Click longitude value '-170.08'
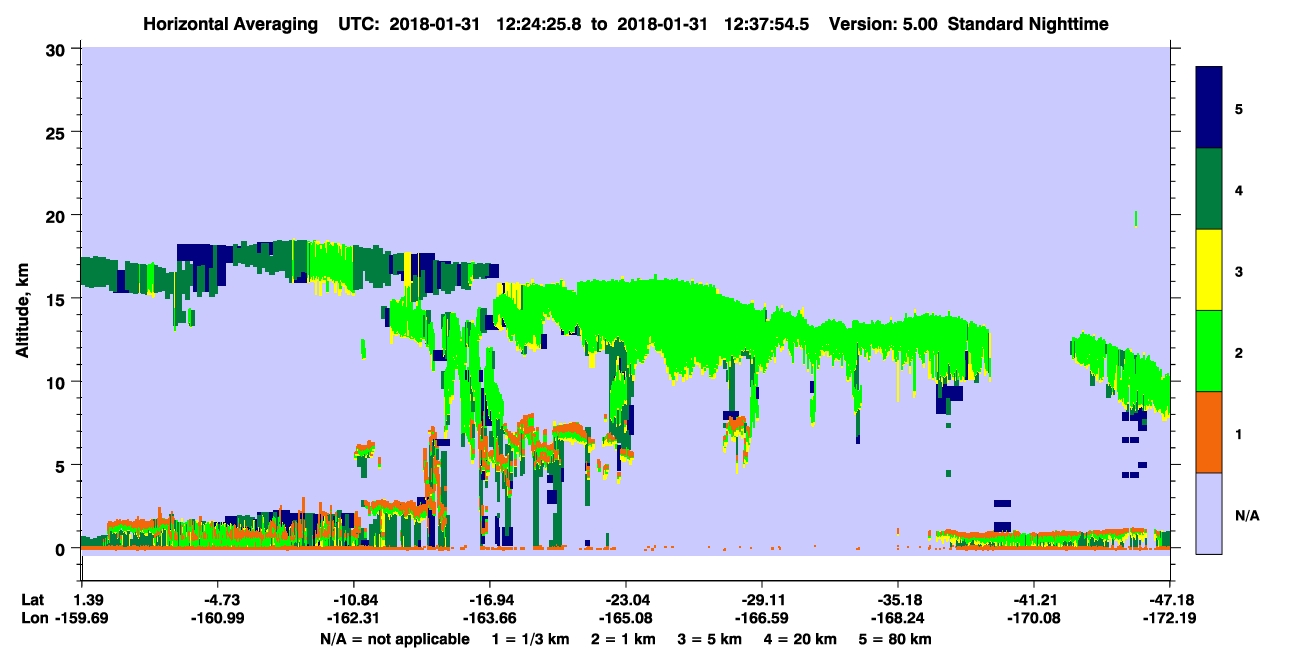Screen dimensions: 1300x667 [x=1034, y=619]
